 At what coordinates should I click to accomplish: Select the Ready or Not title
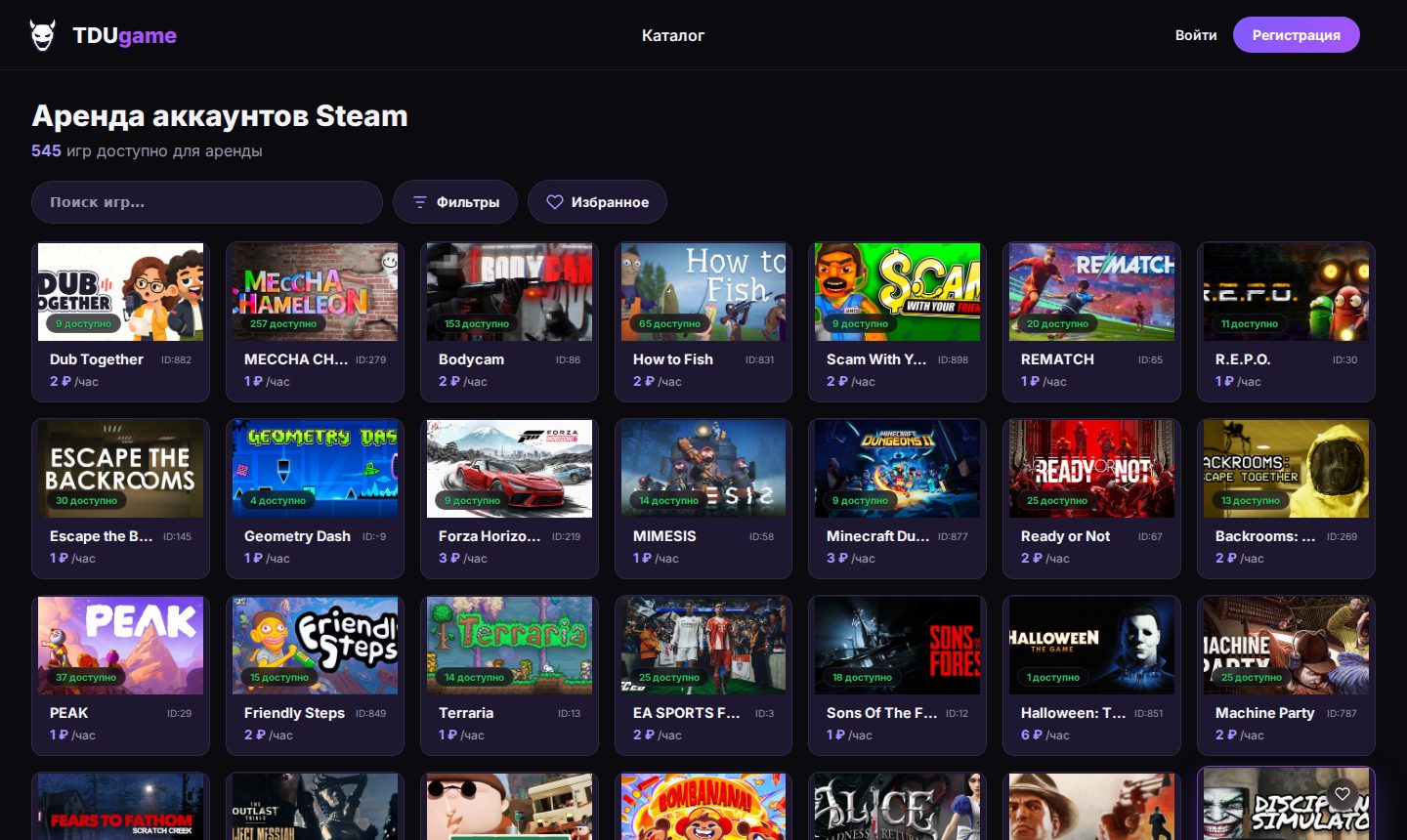coord(1065,536)
